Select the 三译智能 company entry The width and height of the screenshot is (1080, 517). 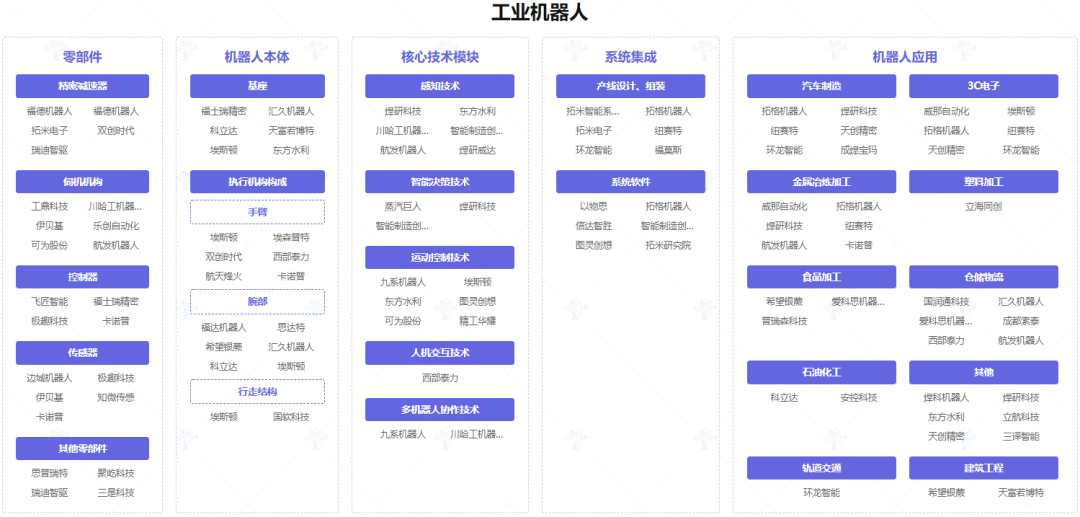click(x=1021, y=436)
